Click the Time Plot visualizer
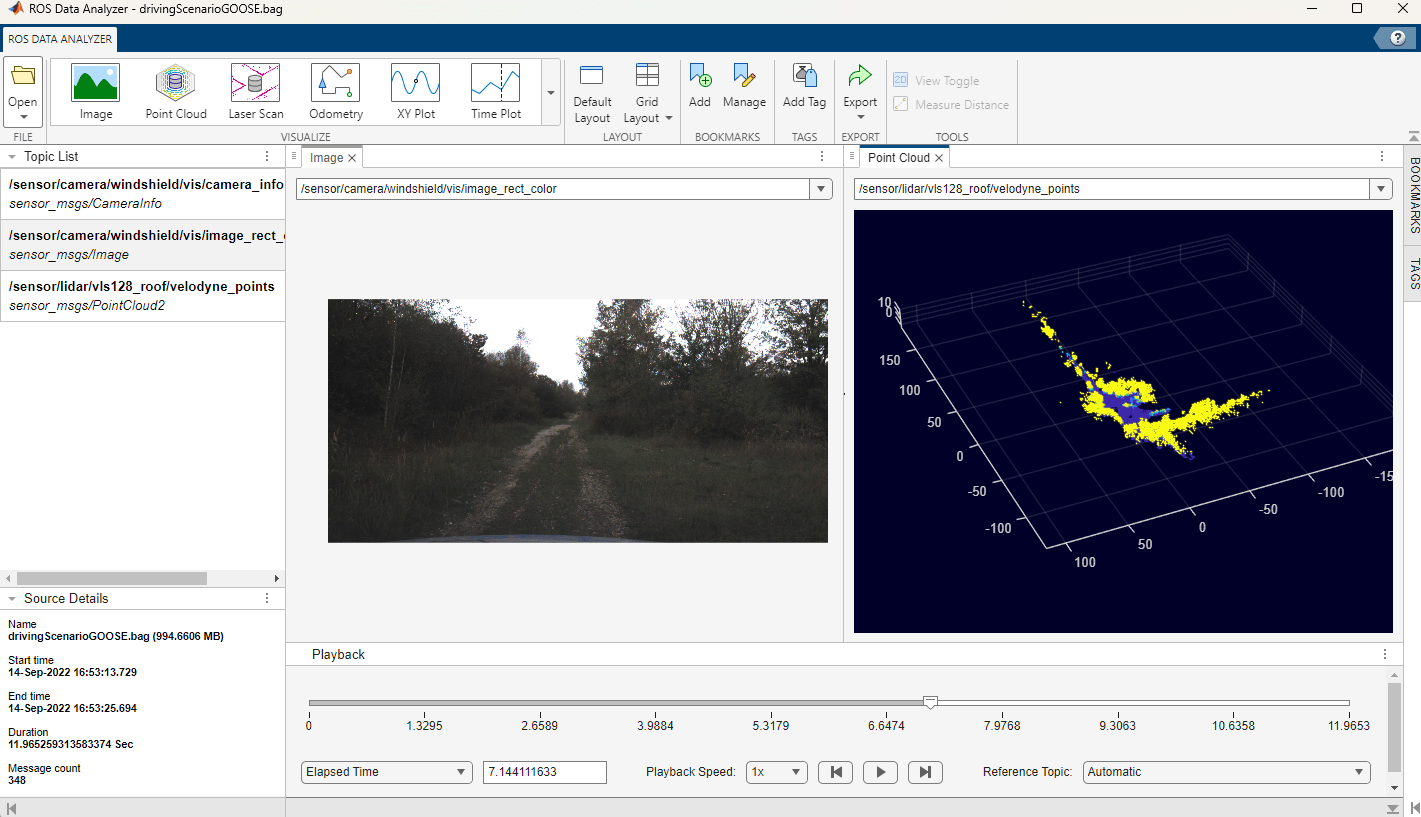The width and height of the screenshot is (1421, 817). pyautogui.click(x=496, y=91)
